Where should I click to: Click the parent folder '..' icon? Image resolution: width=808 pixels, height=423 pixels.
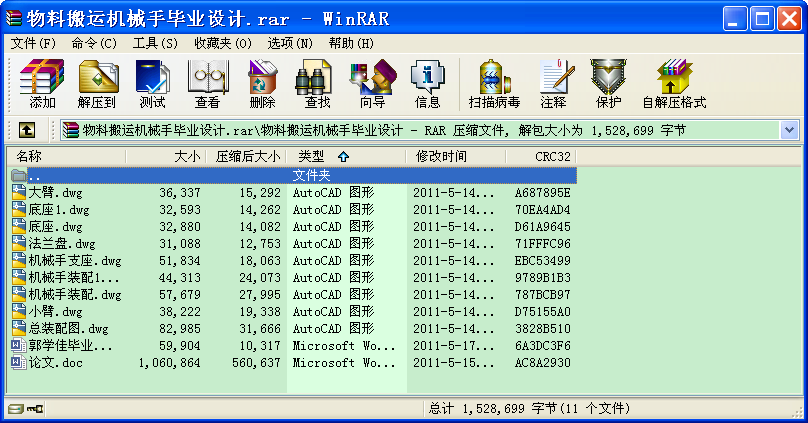tap(19, 175)
